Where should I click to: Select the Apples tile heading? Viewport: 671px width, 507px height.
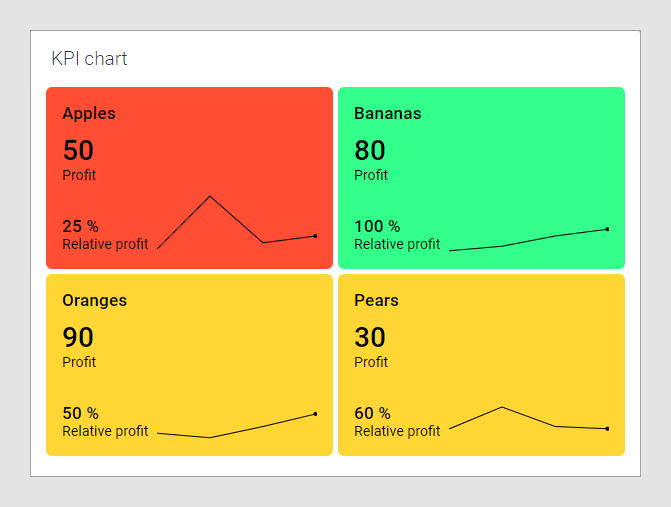pyautogui.click(x=89, y=114)
